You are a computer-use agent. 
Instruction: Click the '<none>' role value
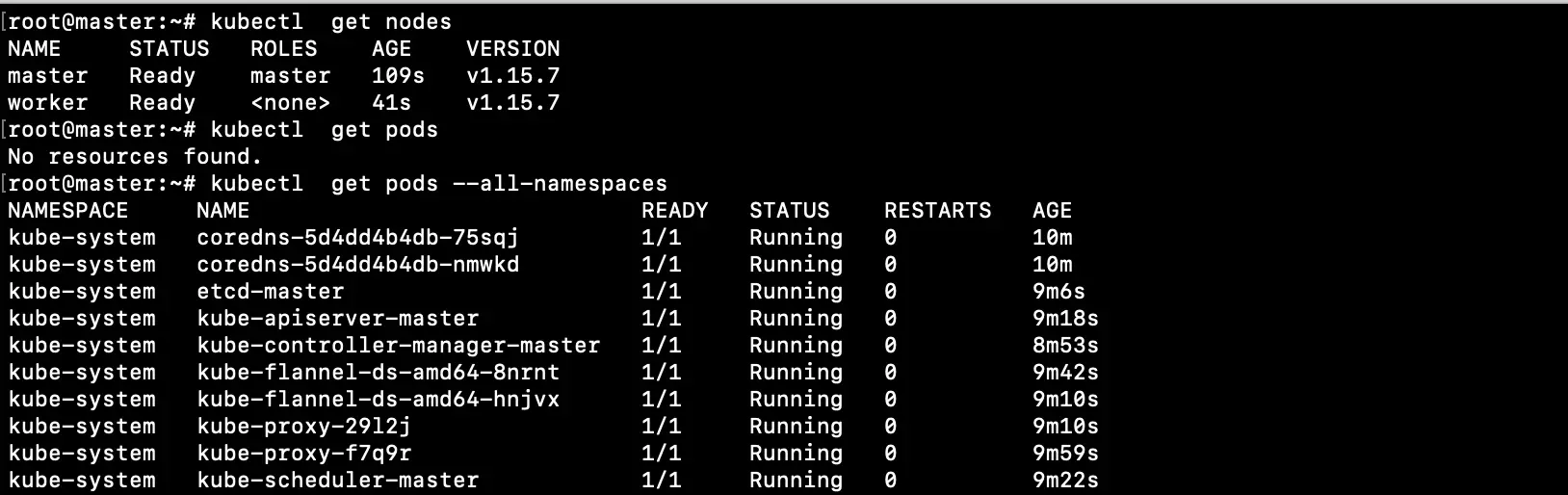click(290, 102)
